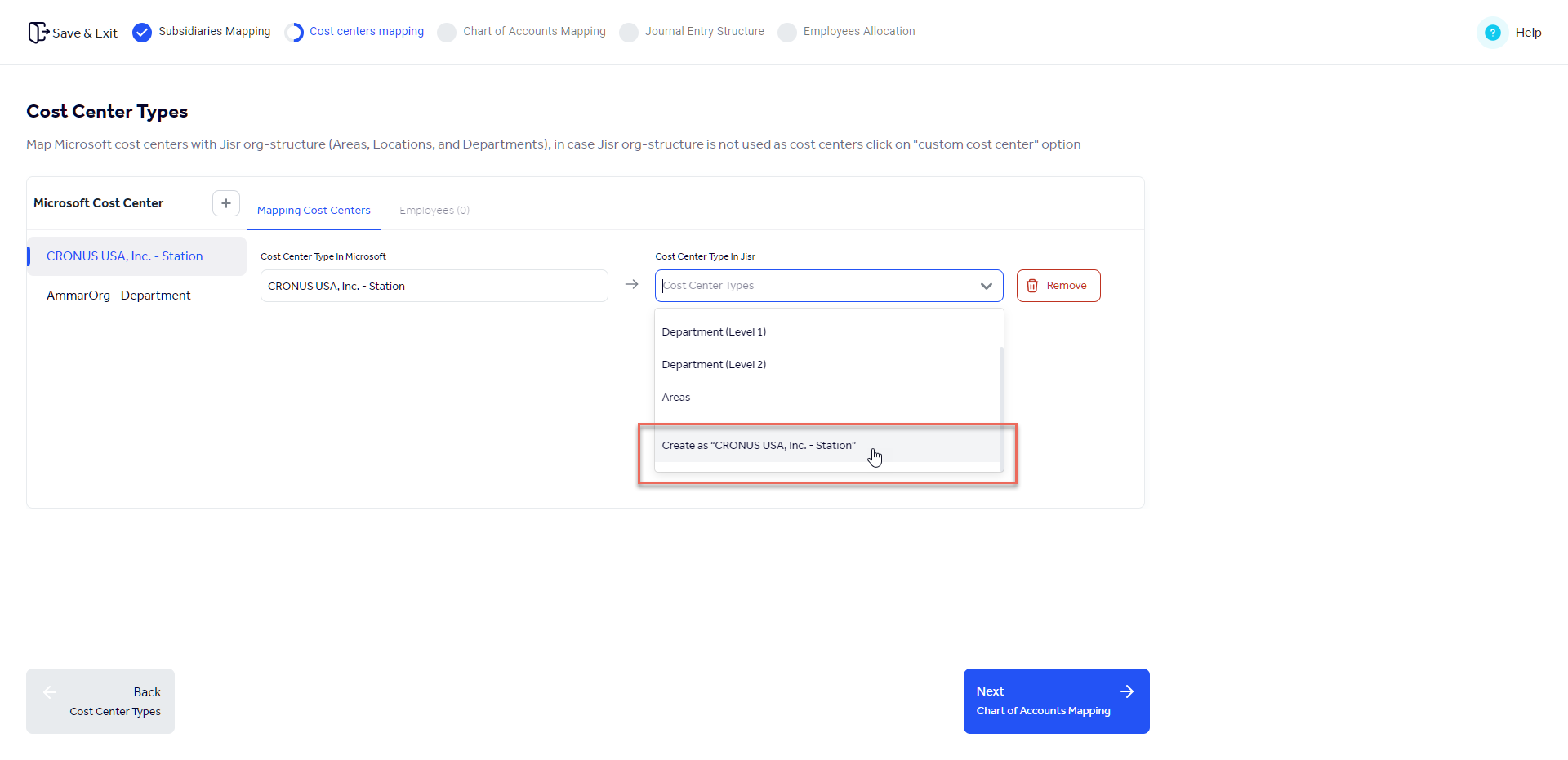Screen dimensions: 1568x760
Task: Click the plus icon to add a cost center
Action: coord(226,203)
